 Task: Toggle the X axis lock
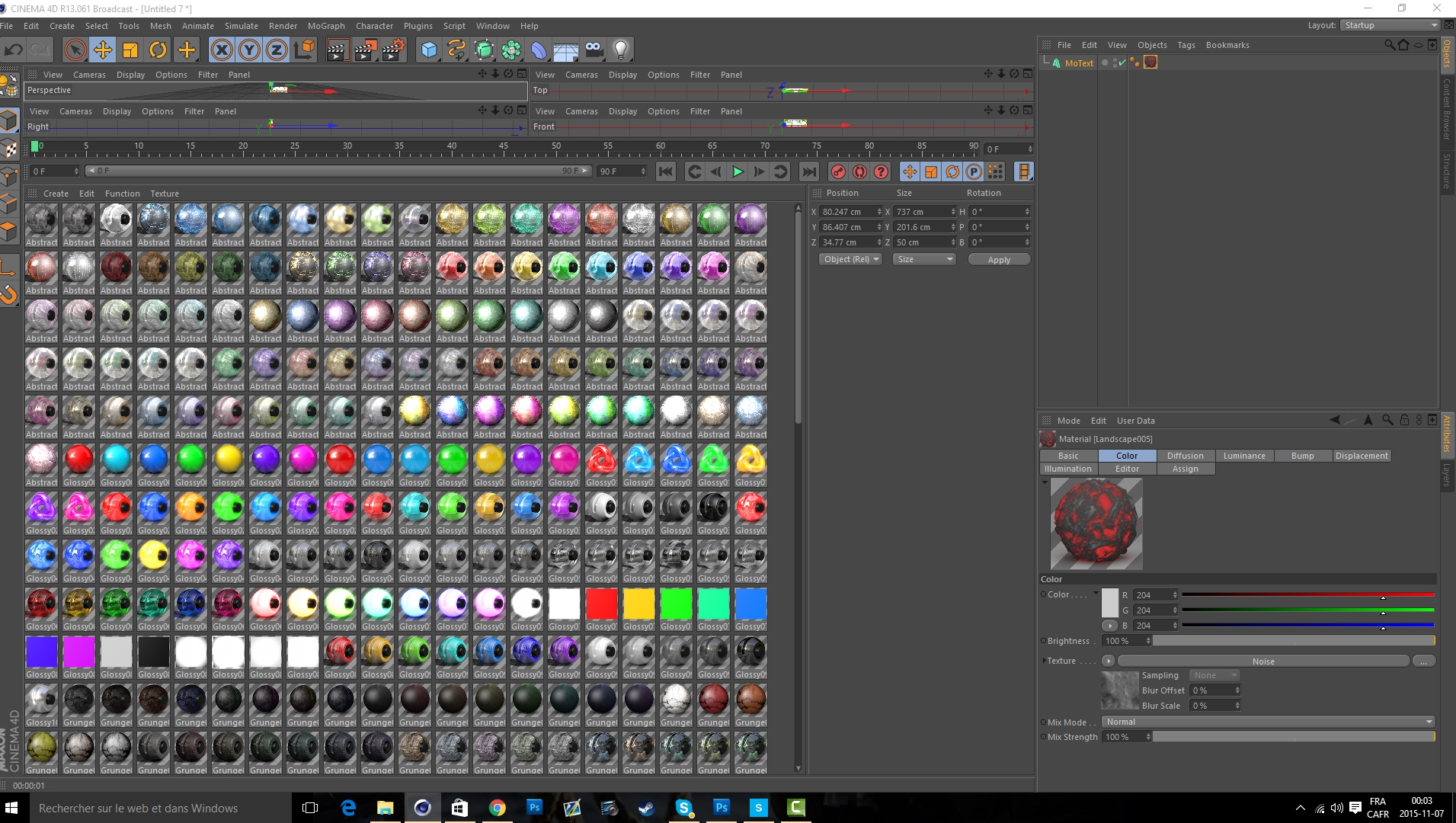[222, 50]
